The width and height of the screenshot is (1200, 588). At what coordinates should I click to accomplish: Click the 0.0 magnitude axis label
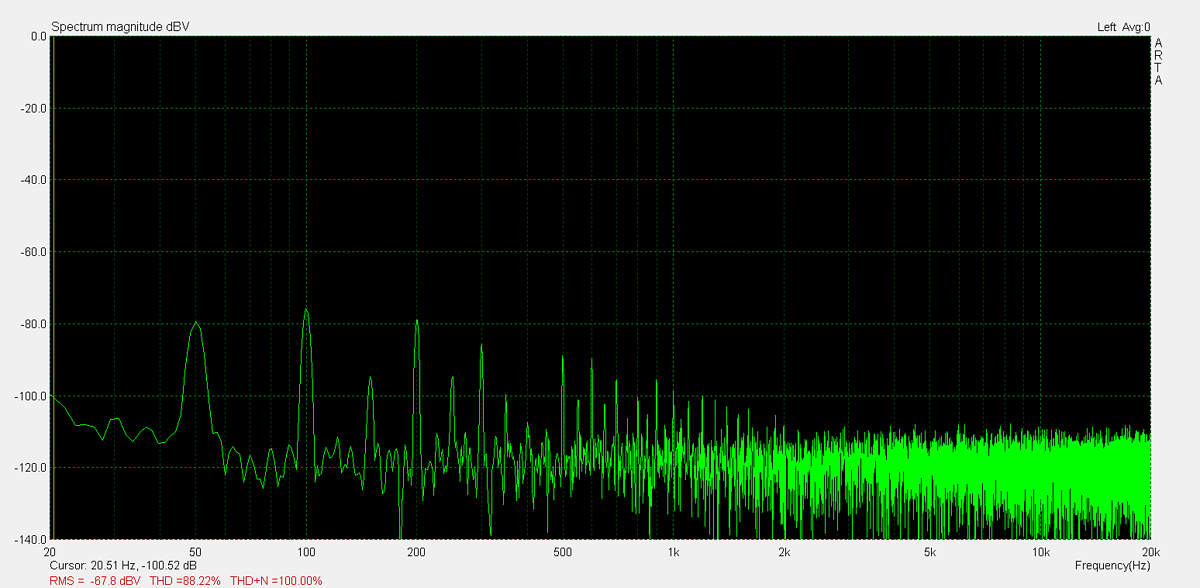(x=38, y=36)
